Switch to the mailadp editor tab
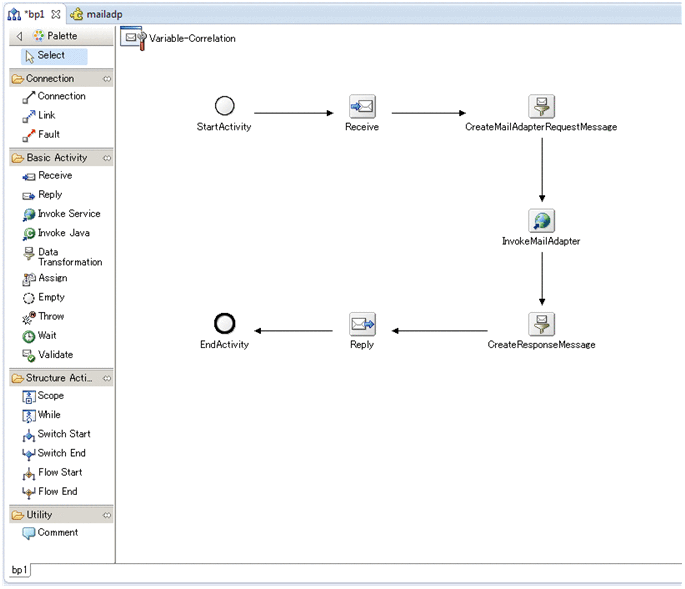 [x=104, y=14]
